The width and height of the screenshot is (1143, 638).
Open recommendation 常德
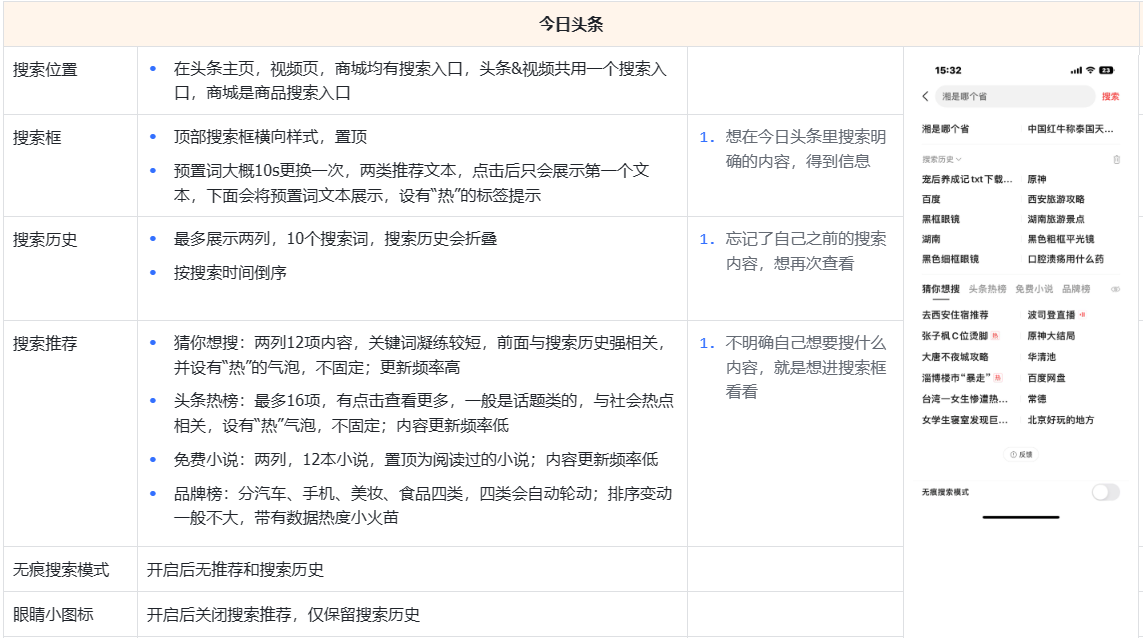tap(1037, 399)
